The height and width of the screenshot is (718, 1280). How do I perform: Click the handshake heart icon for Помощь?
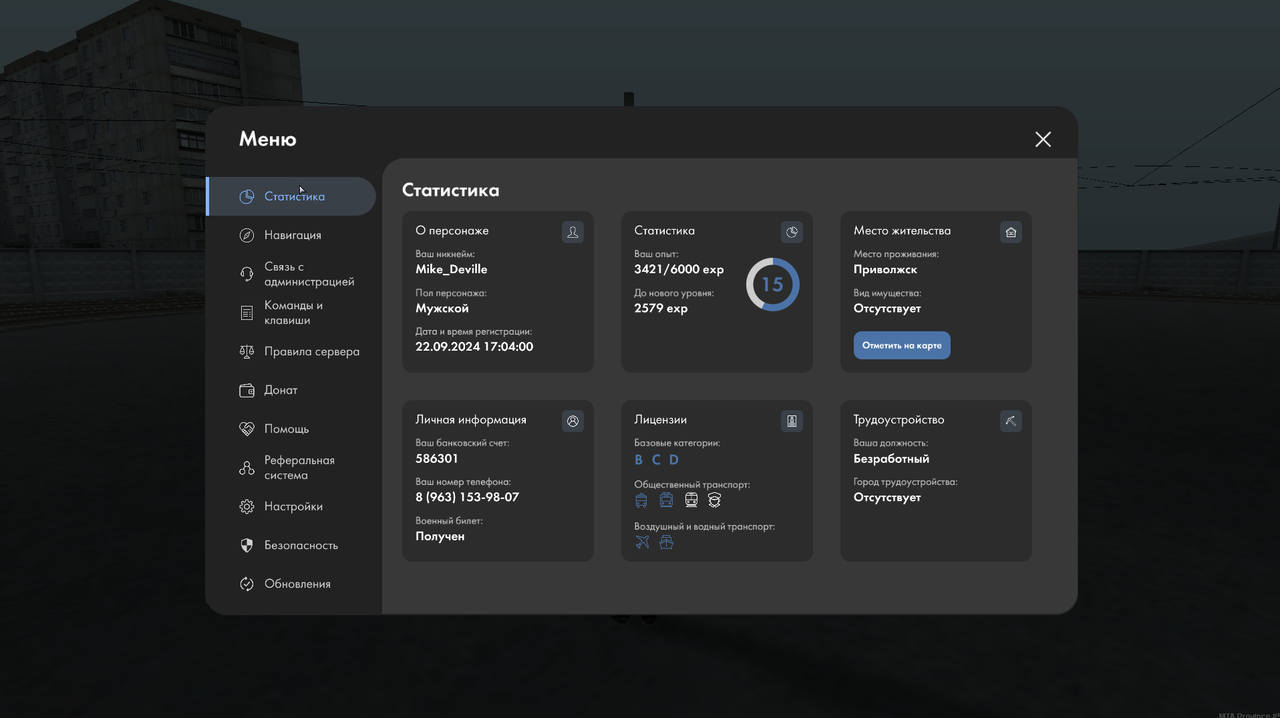click(x=247, y=429)
